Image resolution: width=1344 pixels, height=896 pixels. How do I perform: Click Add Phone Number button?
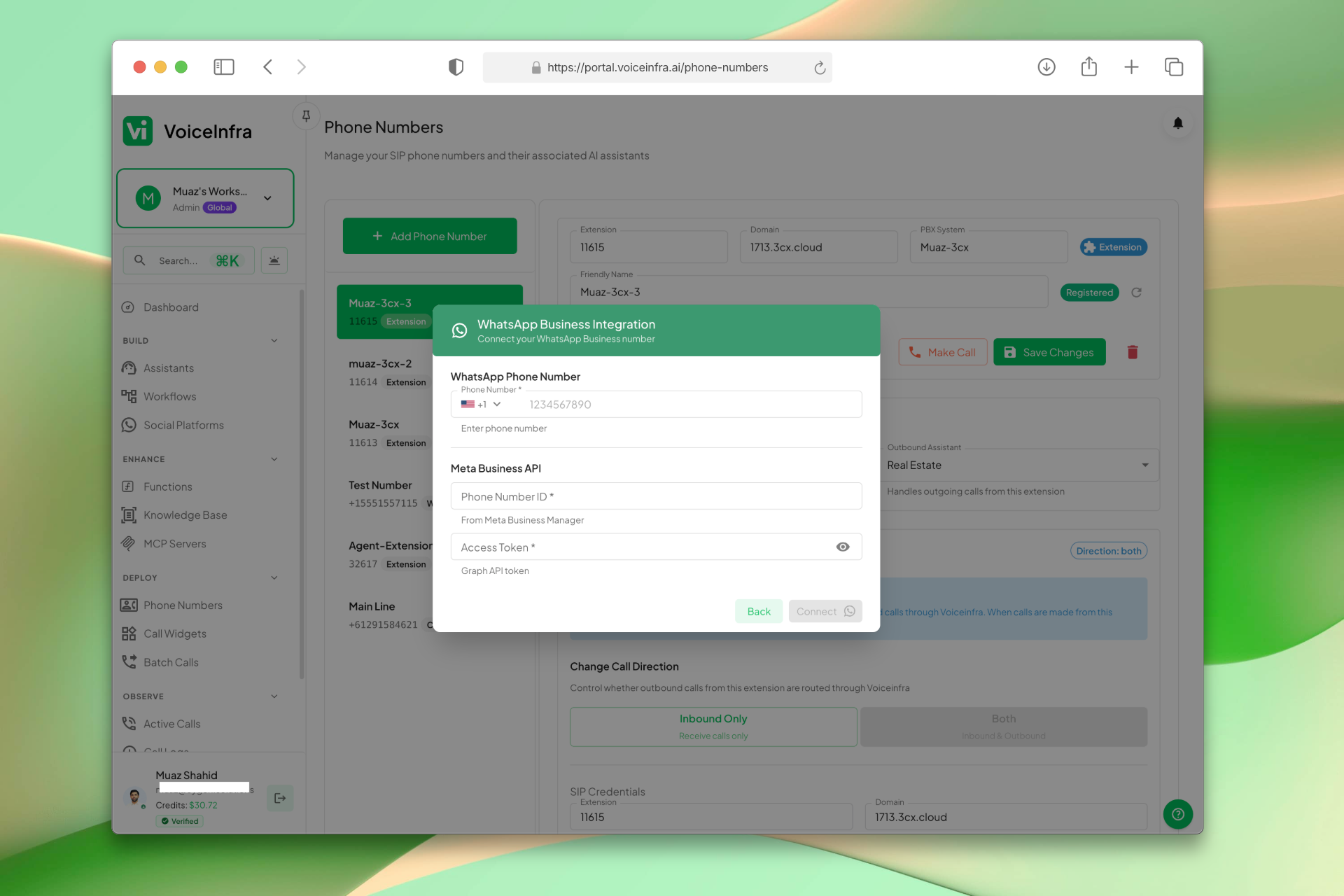tap(430, 236)
